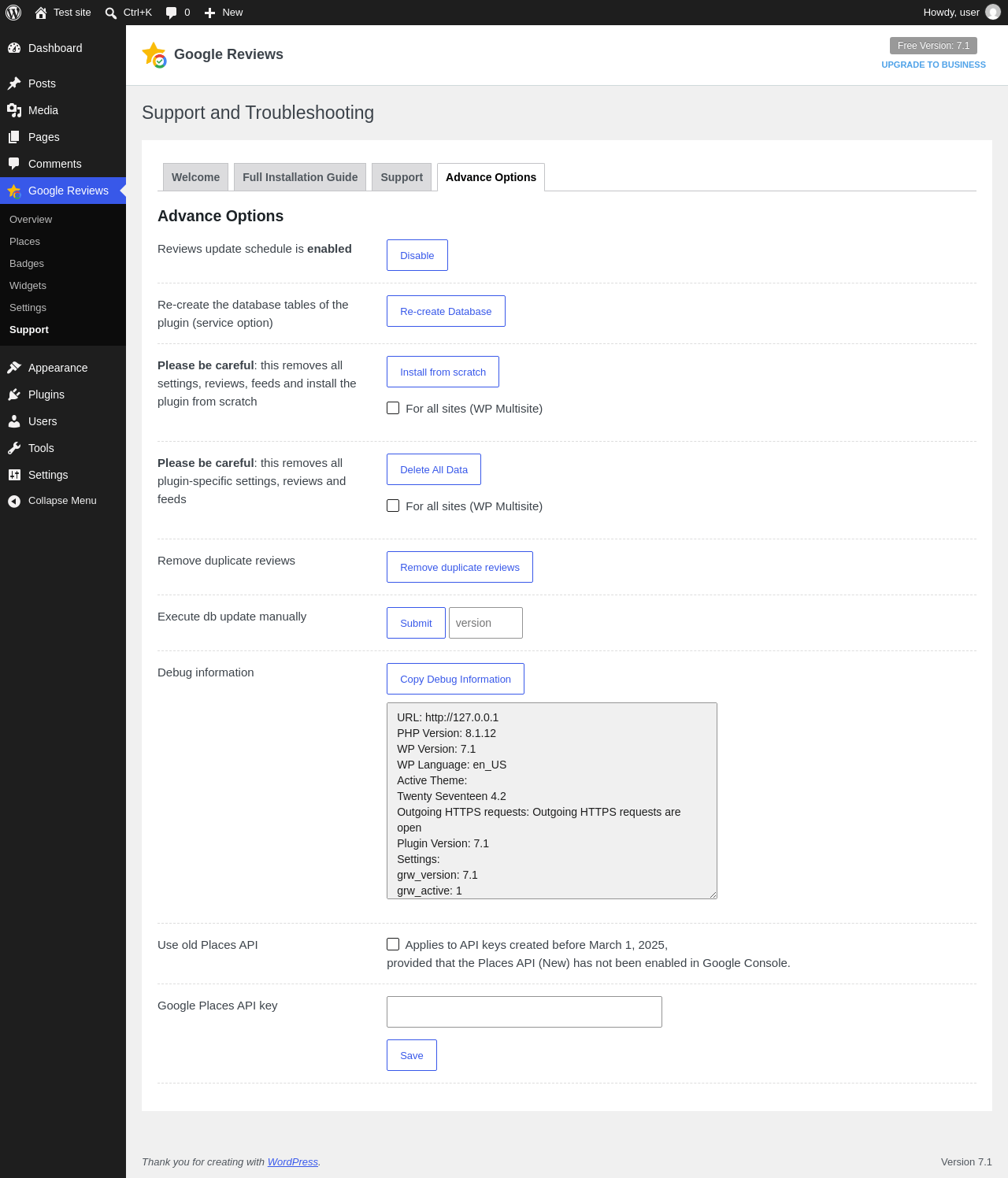Click the UPGRADE TO BUSINESS link
This screenshot has width=1008, height=1178.
pos(933,65)
